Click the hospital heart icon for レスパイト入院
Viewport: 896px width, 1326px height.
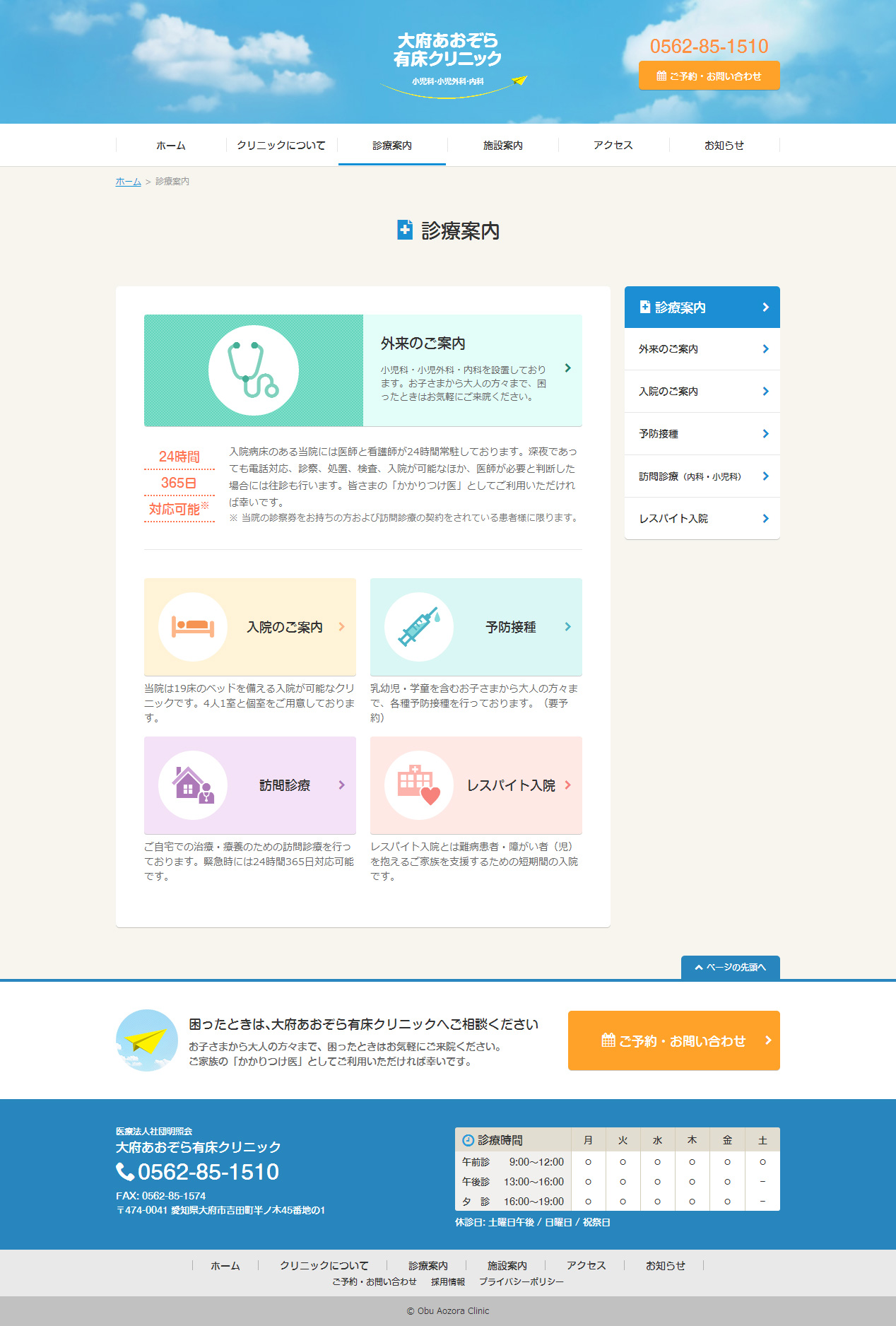pyautogui.click(x=419, y=785)
